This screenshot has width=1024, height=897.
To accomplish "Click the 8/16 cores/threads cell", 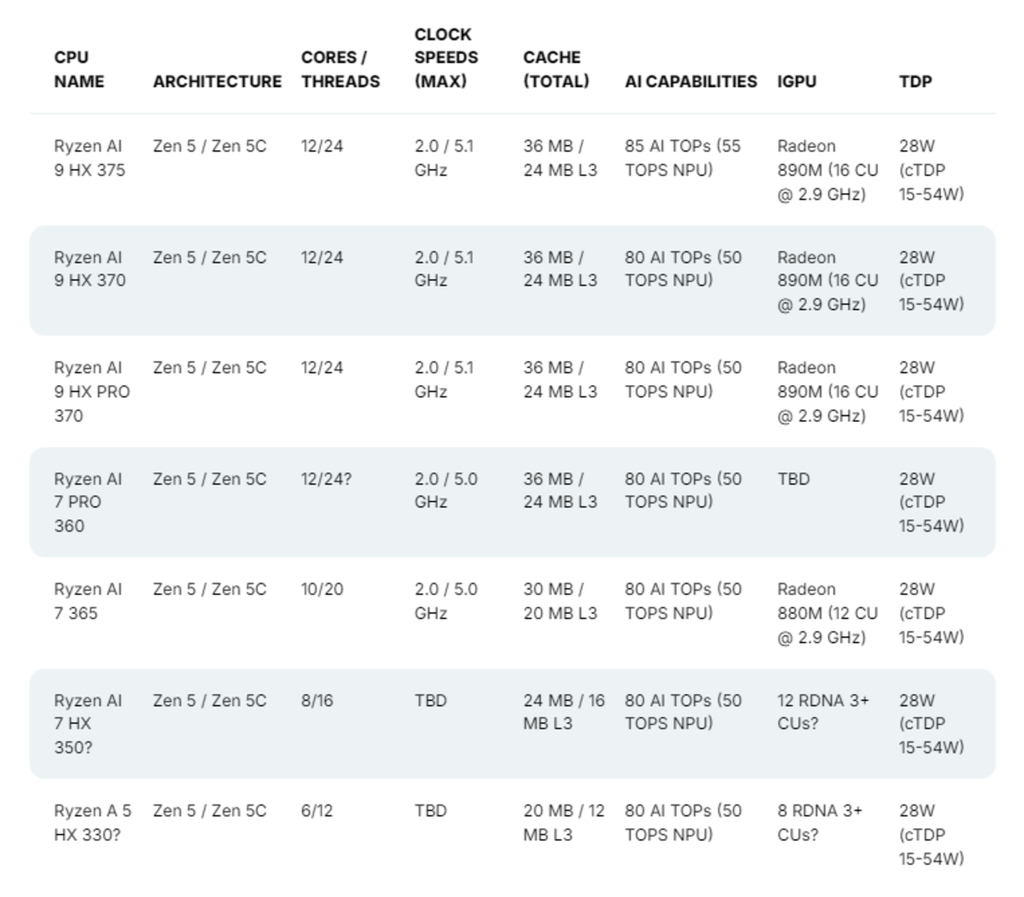I will (317, 700).
